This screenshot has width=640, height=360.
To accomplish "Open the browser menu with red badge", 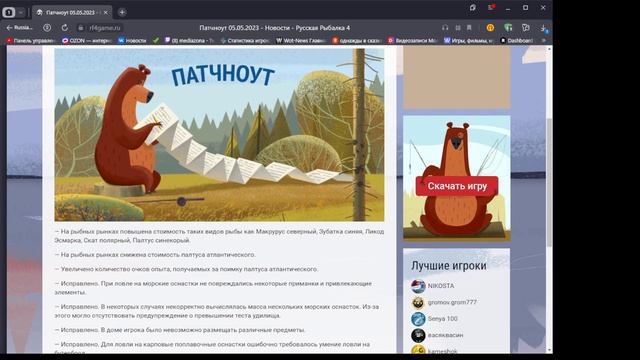I will (491, 8).
